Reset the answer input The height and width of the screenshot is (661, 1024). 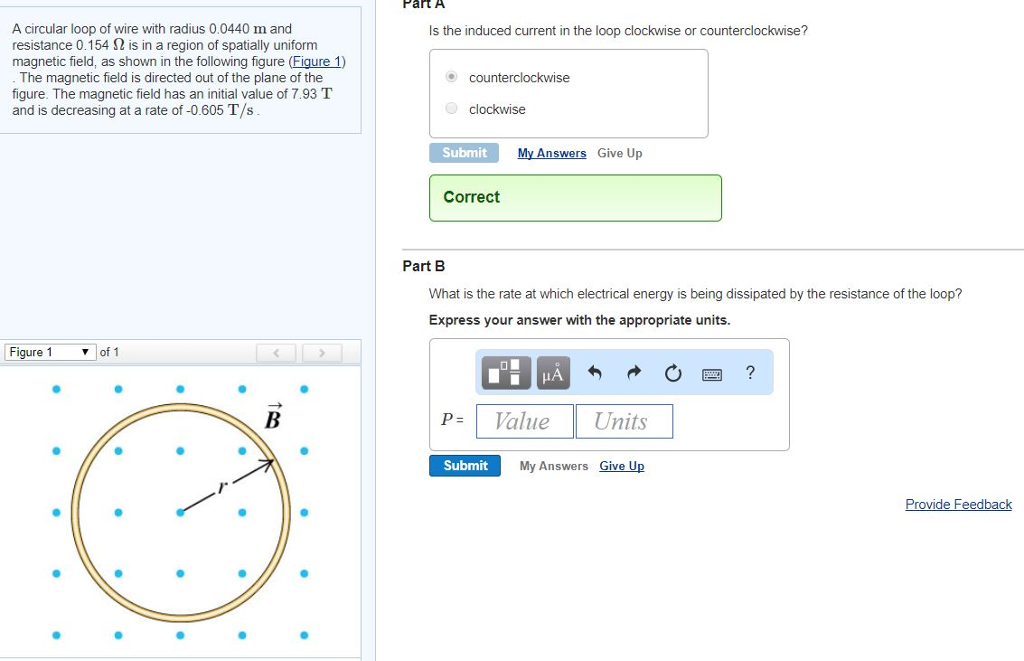[x=672, y=373]
